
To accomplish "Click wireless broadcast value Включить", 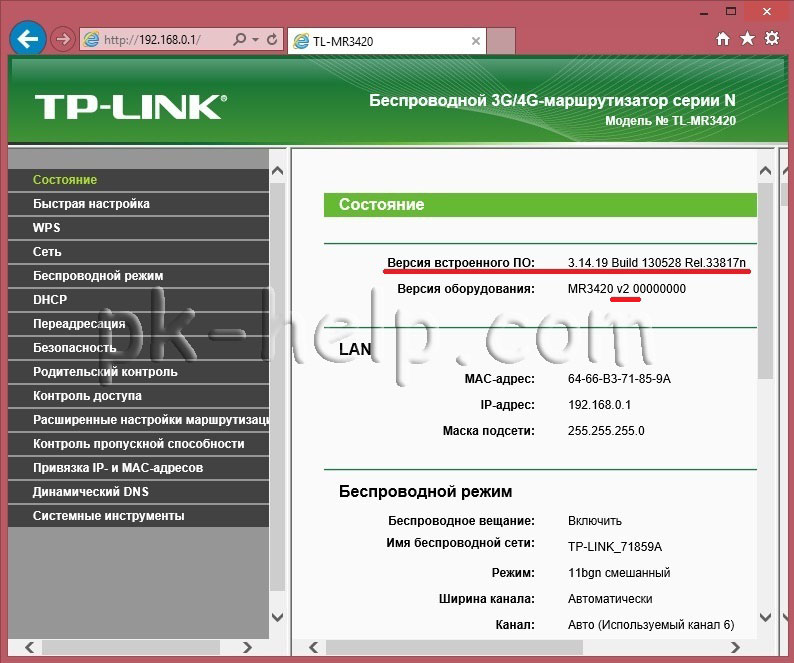I will tap(594, 521).
